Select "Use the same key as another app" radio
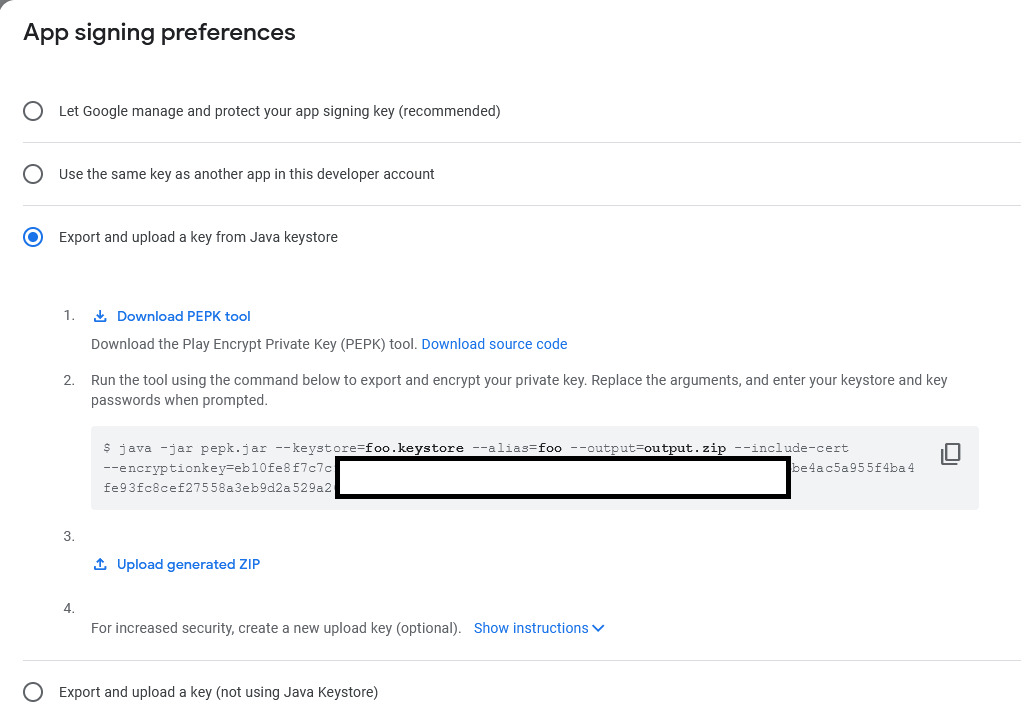This screenshot has height=719, width=1021. coord(33,174)
